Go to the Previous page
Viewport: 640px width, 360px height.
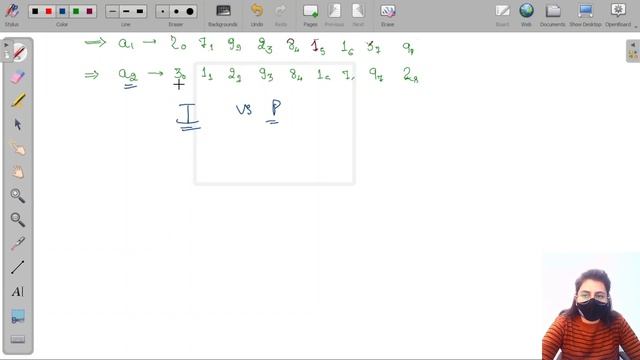(x=334, y=14)
